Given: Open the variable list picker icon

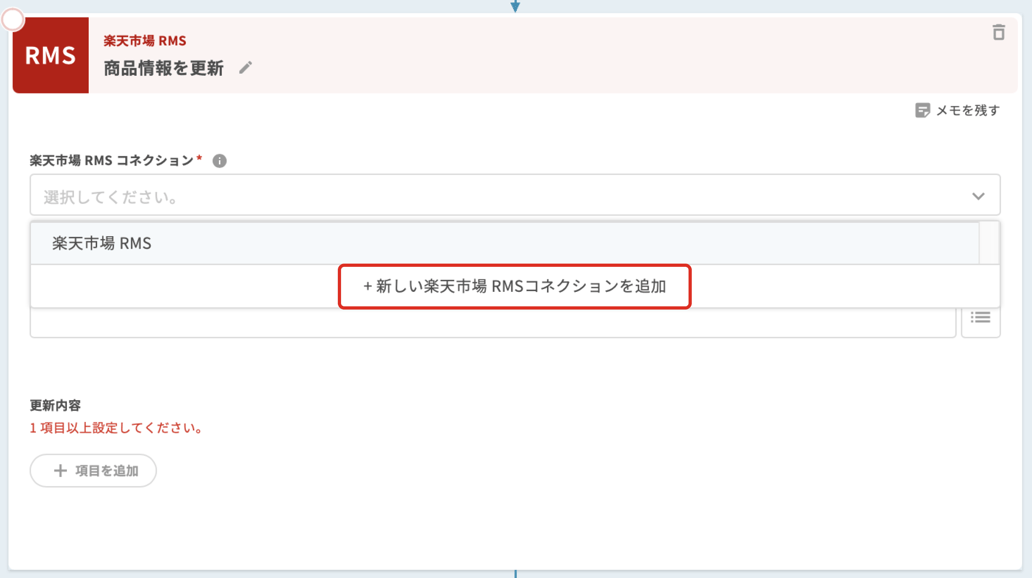Looking at the screenshot, I should (979, 316).
